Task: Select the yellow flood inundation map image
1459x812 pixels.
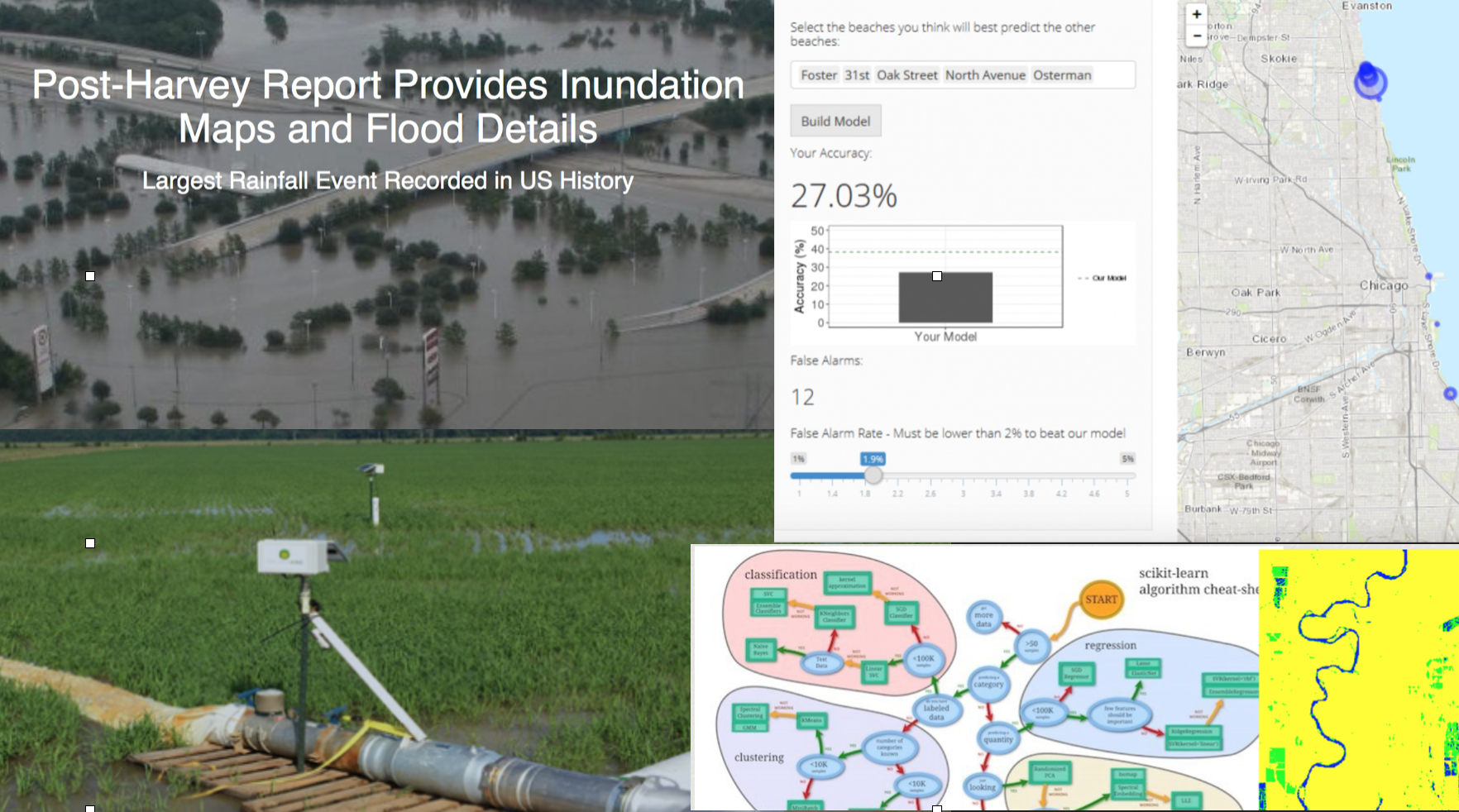Action: (1358, 680)
